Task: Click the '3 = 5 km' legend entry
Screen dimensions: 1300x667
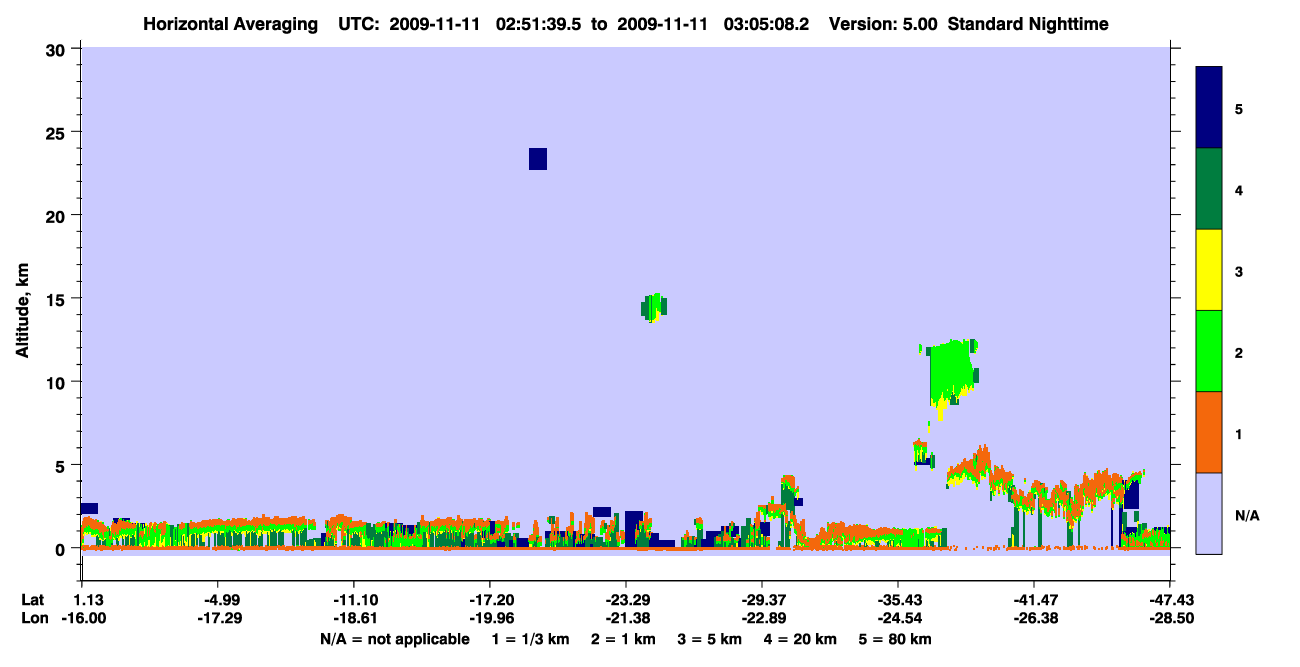Action: 710,639
